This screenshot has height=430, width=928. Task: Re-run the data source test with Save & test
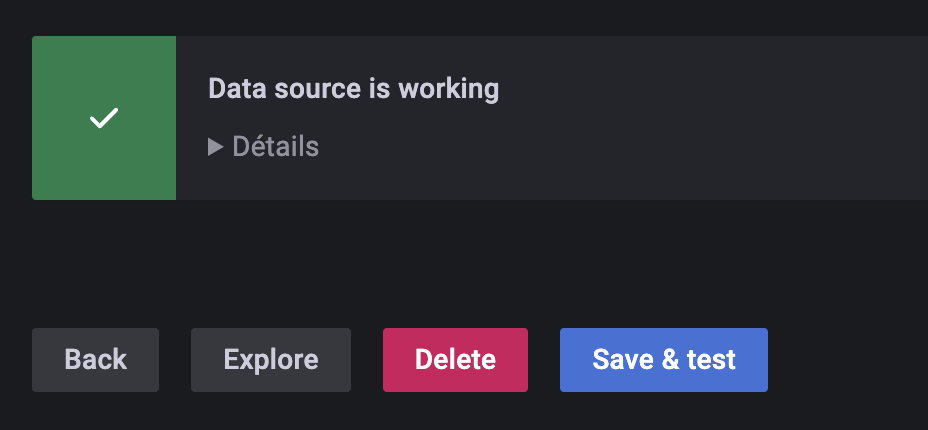[x=664, y=360]
